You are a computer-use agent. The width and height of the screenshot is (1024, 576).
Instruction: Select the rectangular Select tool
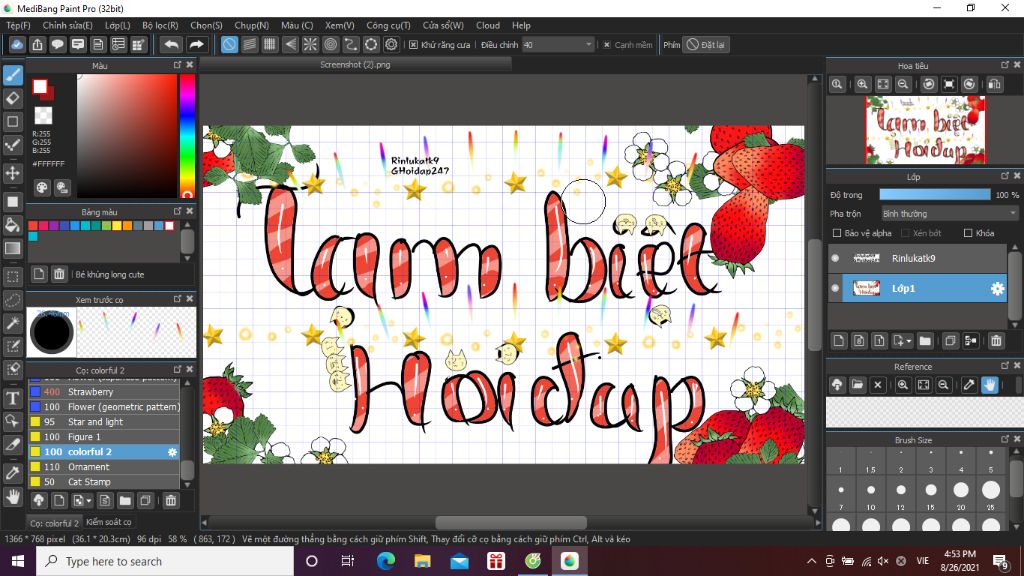(12, 276)
